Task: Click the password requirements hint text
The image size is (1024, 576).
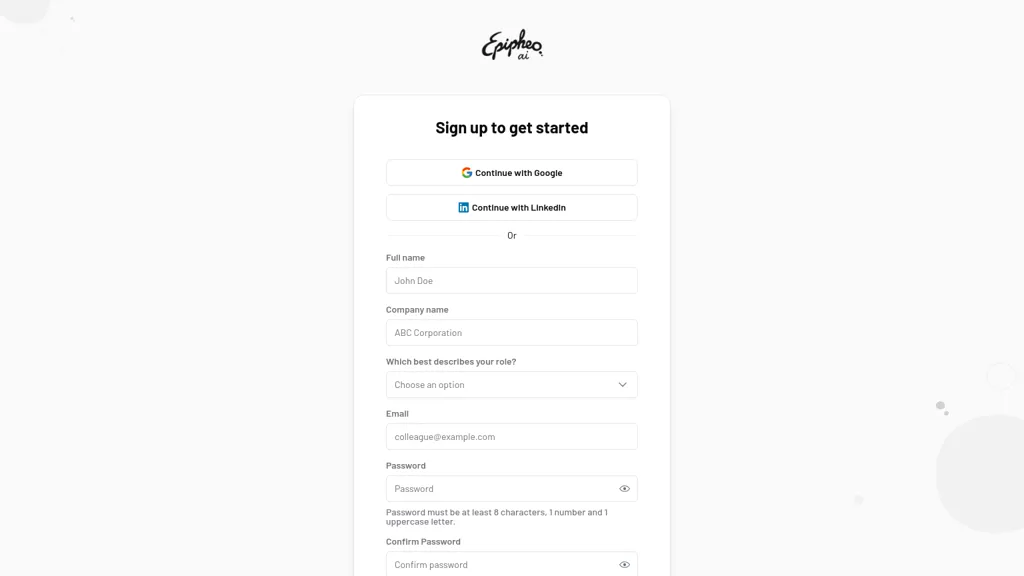Action: pyautogui.click(x=496, y=517)
